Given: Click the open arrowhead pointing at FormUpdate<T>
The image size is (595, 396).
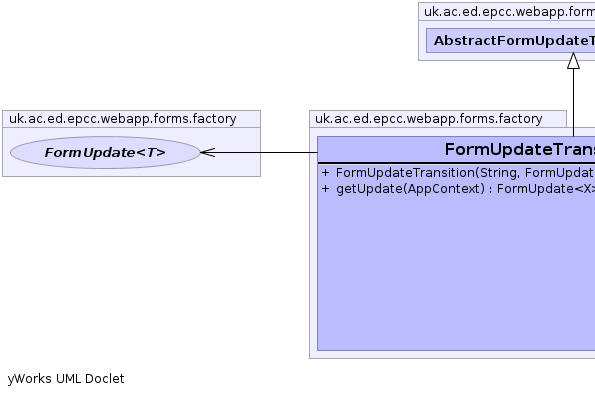Looking at the screenshot, I should pos(208,152).
